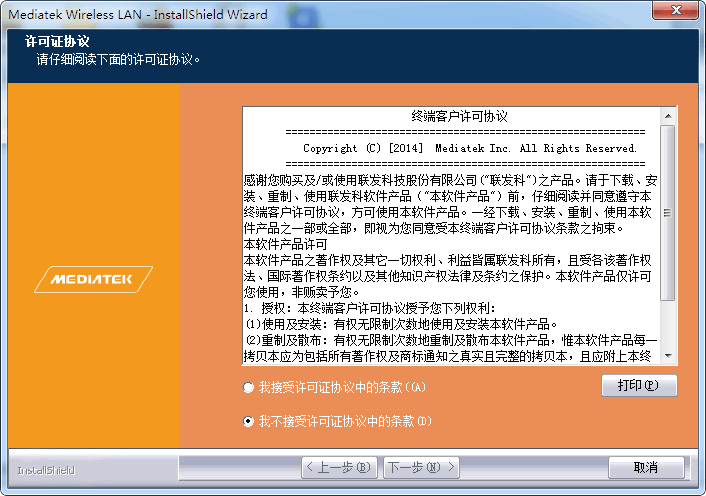Close the InstallShield Wizard window
706x496 pixels.
(675, 10)
